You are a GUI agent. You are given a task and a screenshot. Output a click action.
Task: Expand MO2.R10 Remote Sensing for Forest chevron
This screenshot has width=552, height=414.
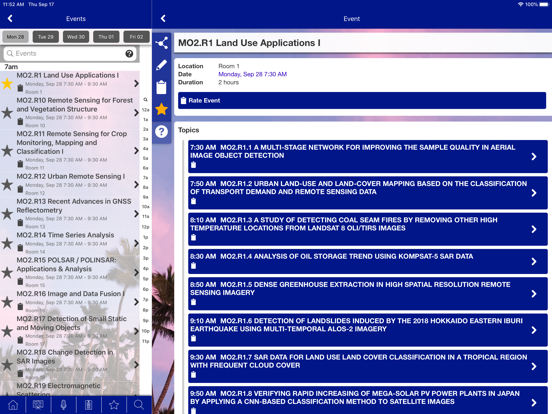[x=136, y=113]
